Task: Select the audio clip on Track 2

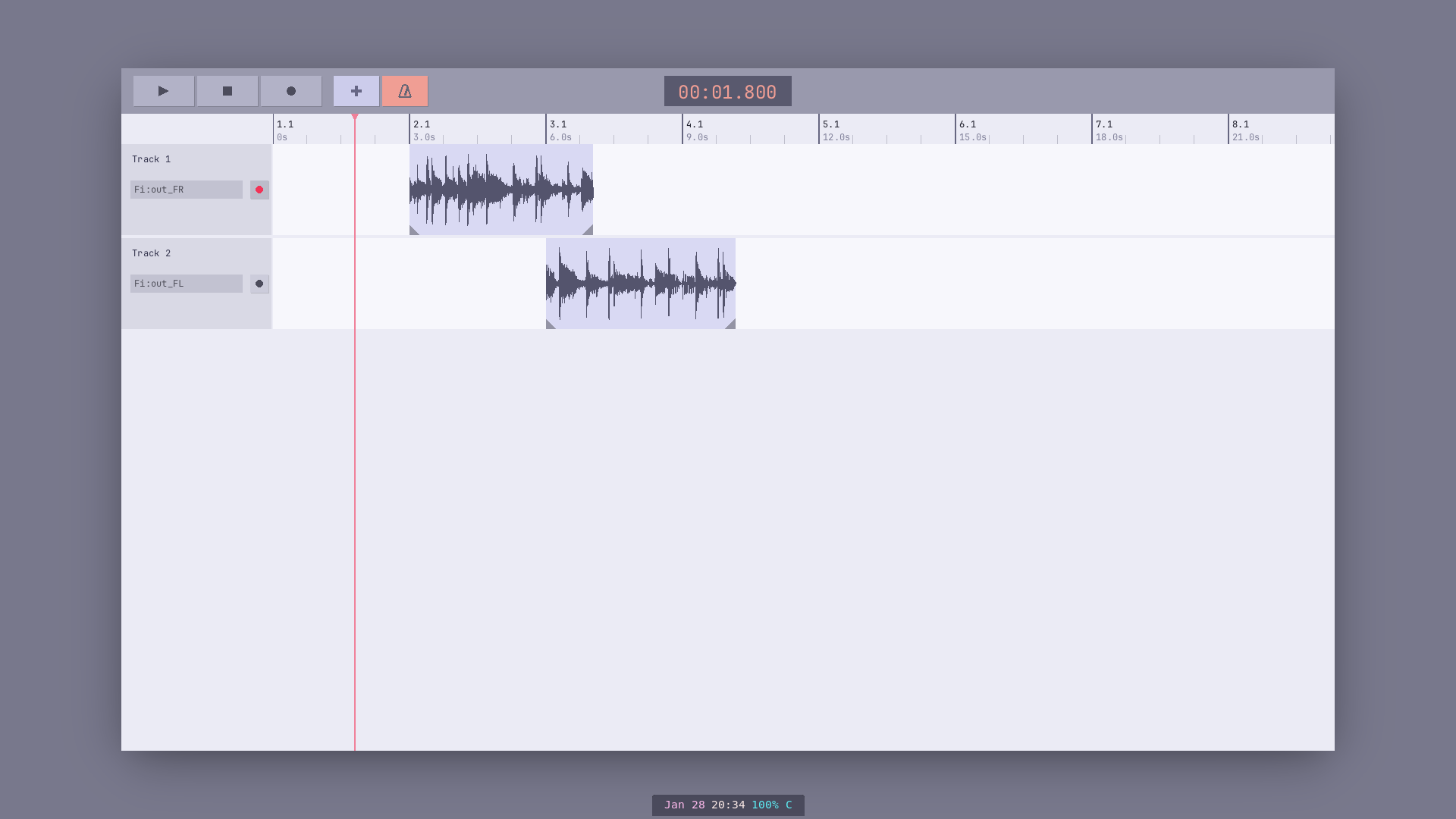Action: point(640,283)
